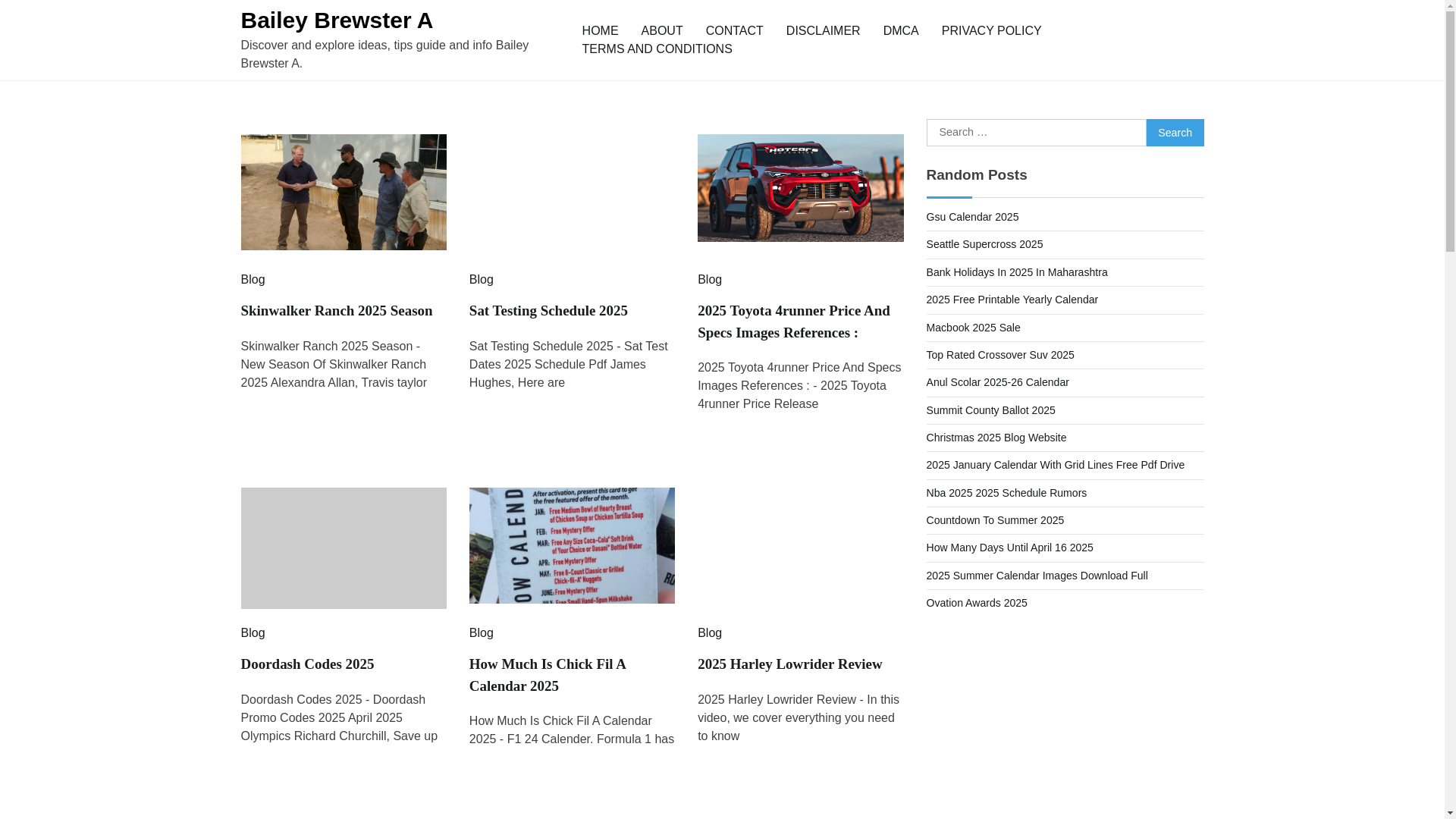Open the DMCA page
This screenshot has width=1456, height=819.
(x=900, y=31)
